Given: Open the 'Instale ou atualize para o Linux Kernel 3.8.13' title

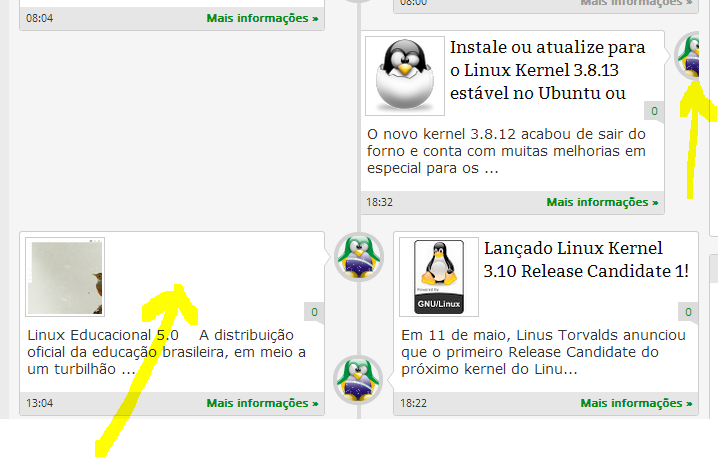Looking at the screenshot, I should point(548,70).
